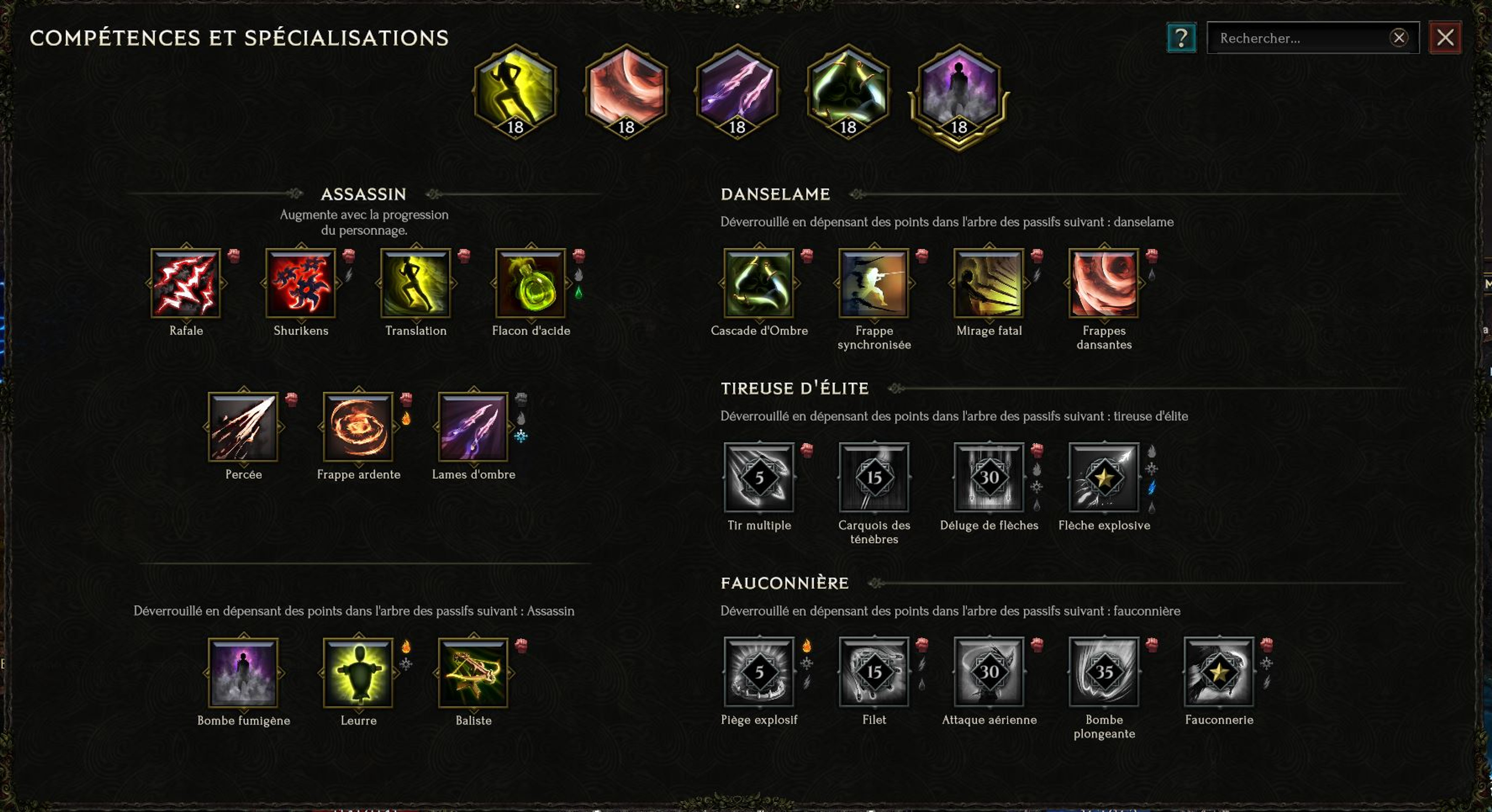
Task: Click the Cascade d'Ombre skill icon
Action: pos(759,283)
